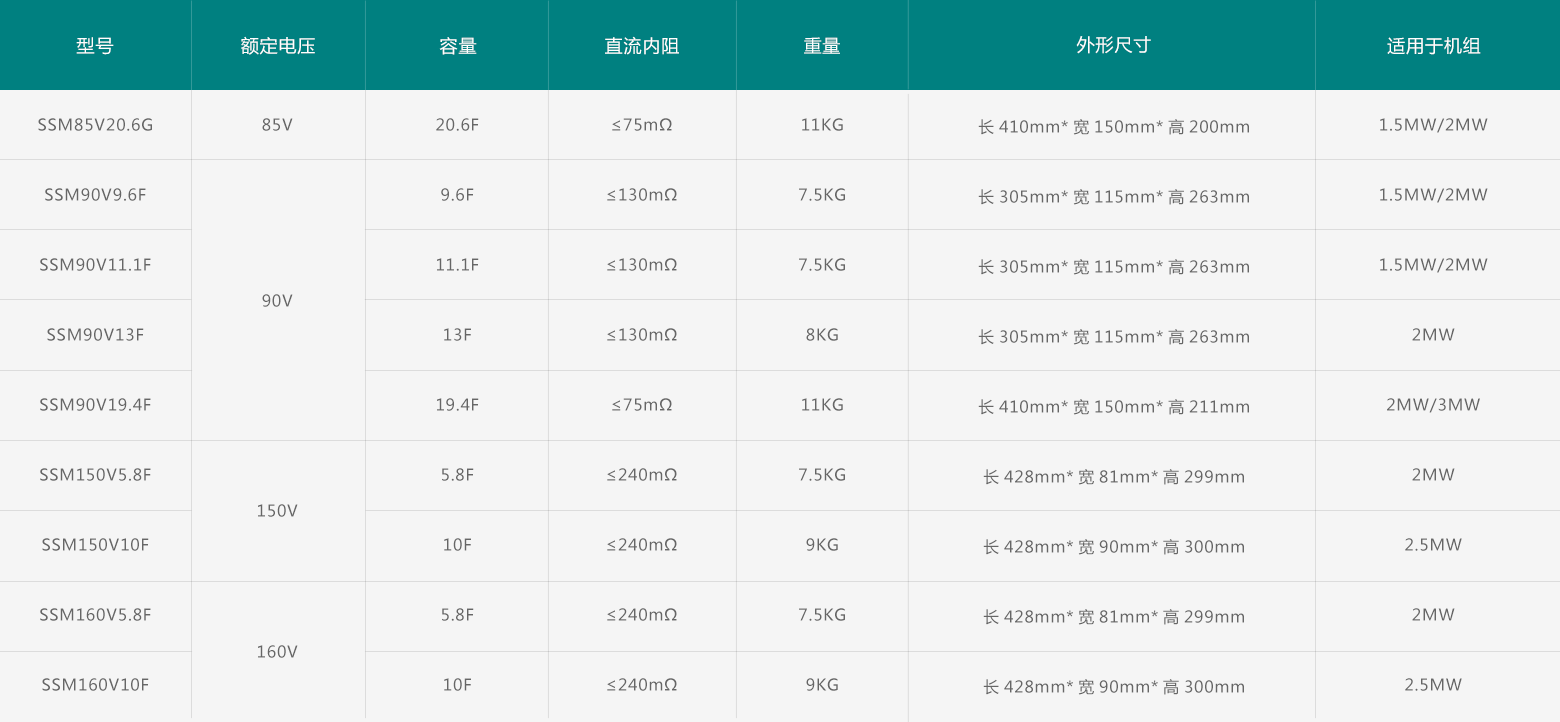Screen dimensions: 1560x722
Task: Click model SSM85V20.6G cell
Action: pos(95,125)
